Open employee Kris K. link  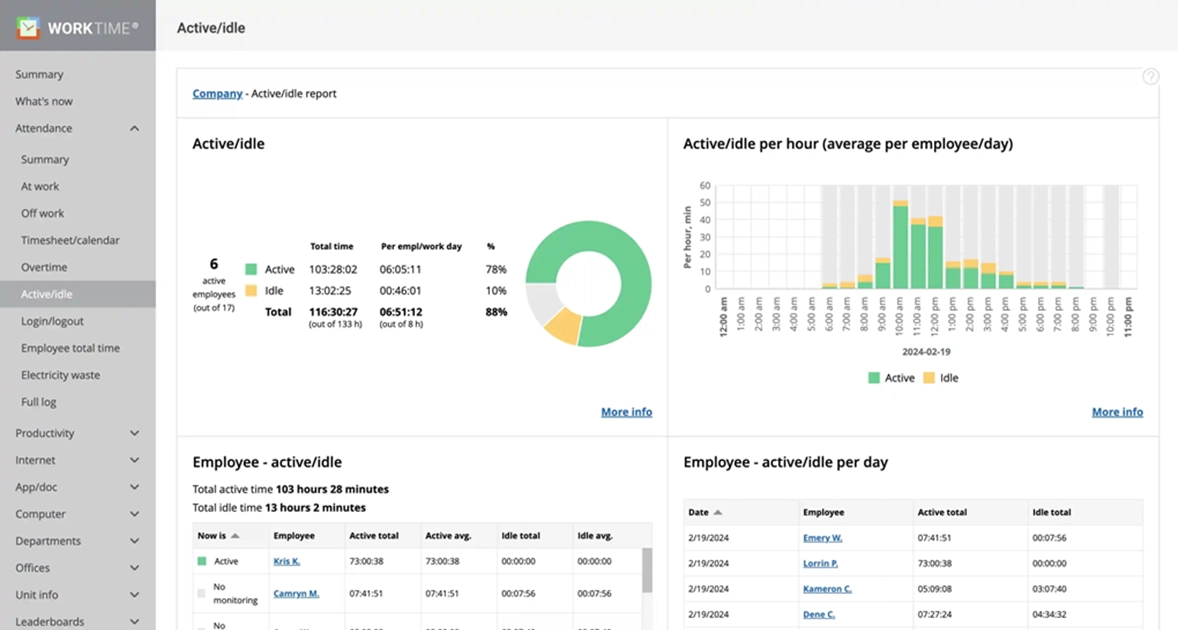click(x=286, y=562)
